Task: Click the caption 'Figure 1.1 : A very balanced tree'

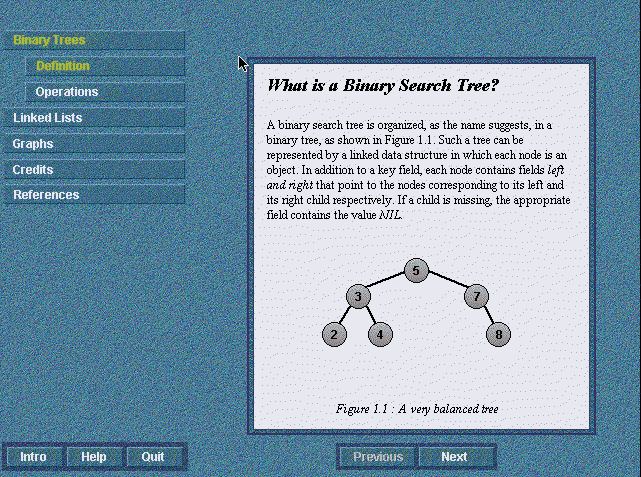Action: pyautogui.click(x=417, y=409)
